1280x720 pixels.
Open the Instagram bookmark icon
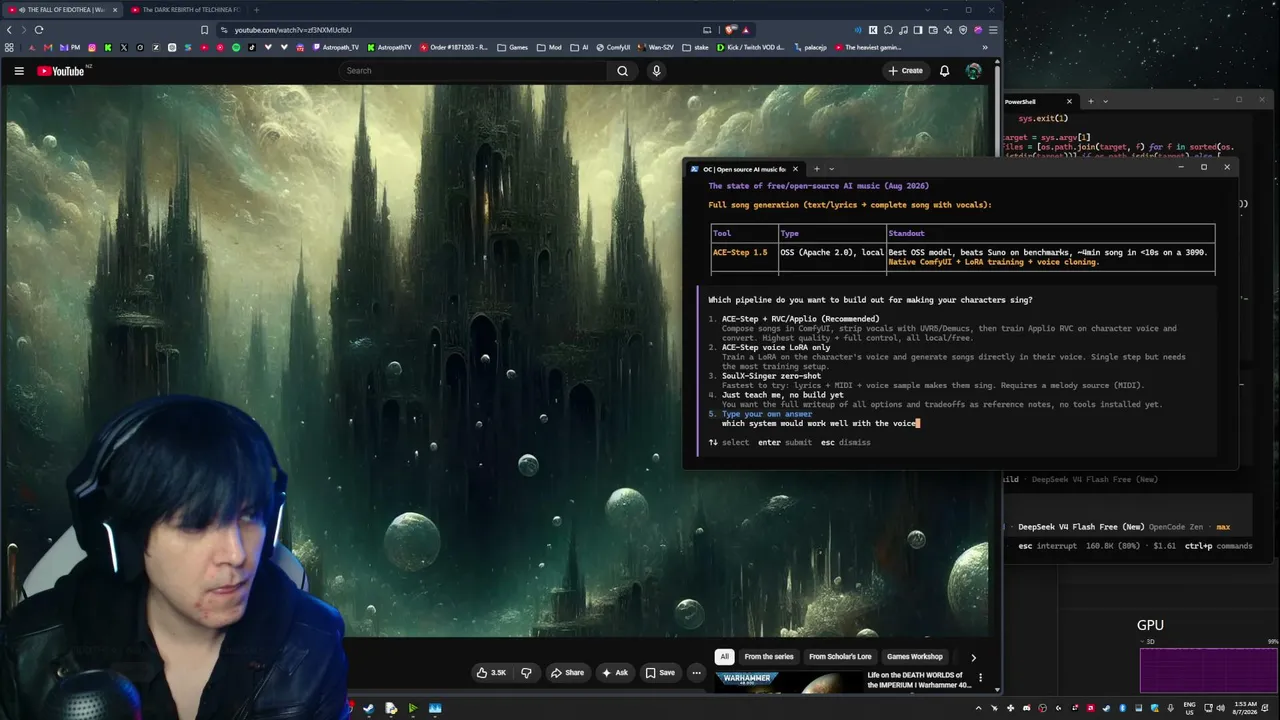click(93, 47)
